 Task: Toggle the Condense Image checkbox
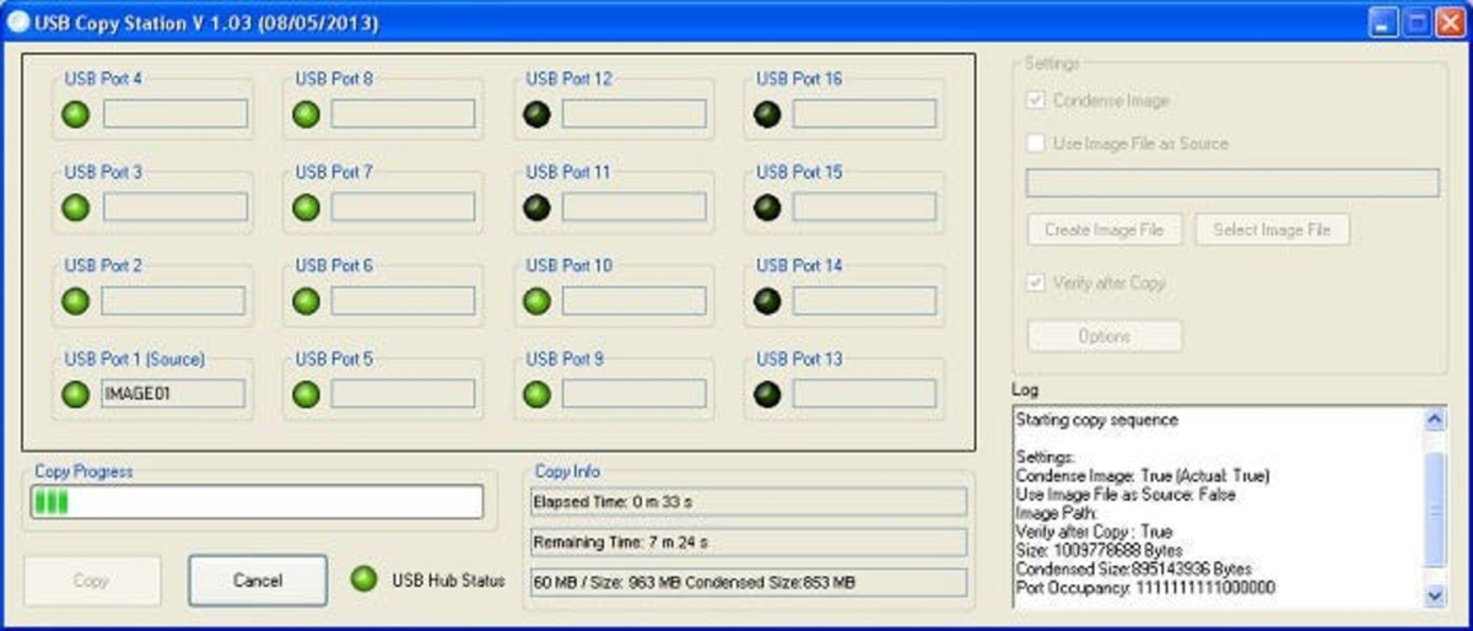(1036, 100)
